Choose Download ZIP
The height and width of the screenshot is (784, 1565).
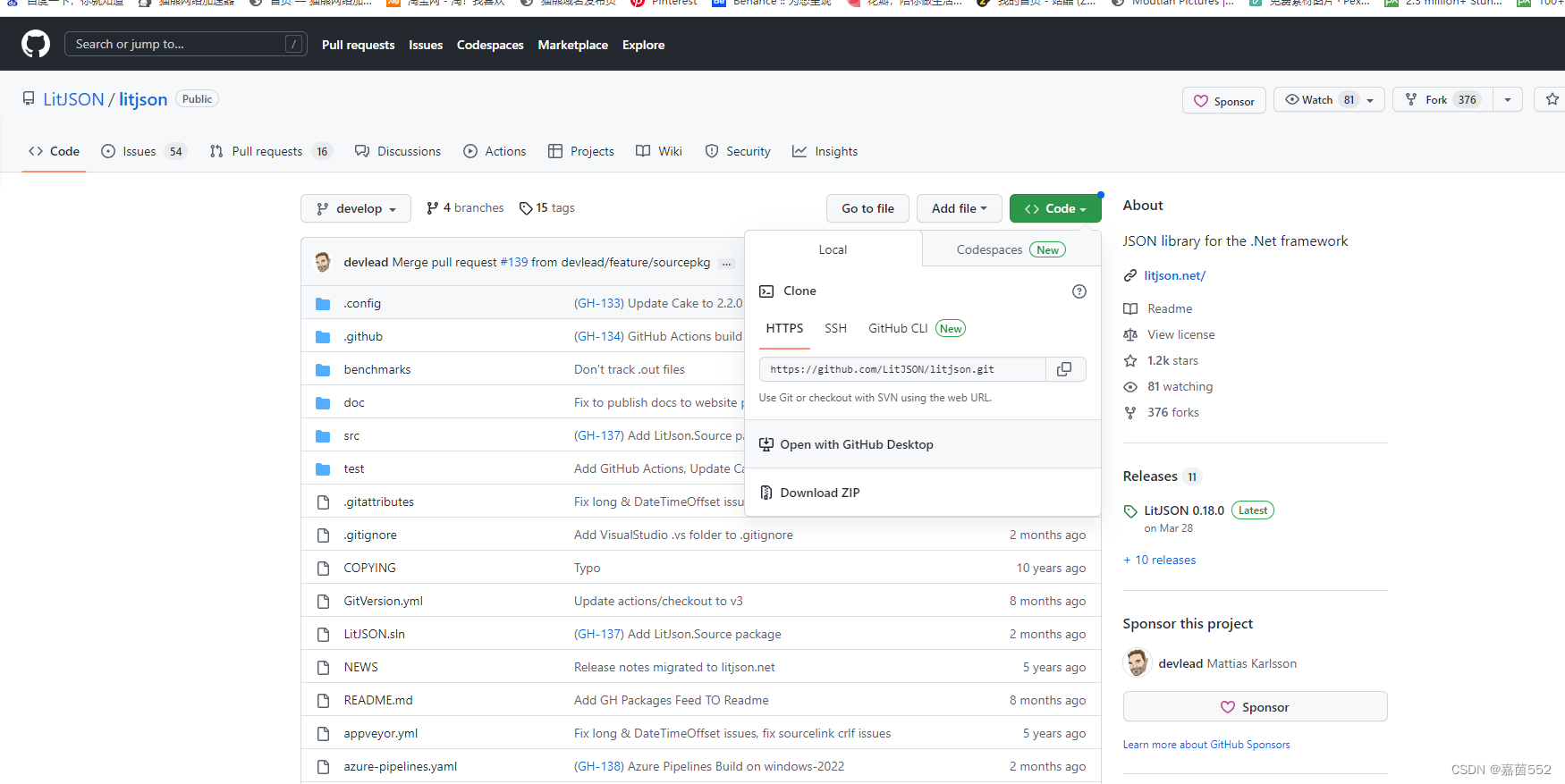(x=922, y=493)
